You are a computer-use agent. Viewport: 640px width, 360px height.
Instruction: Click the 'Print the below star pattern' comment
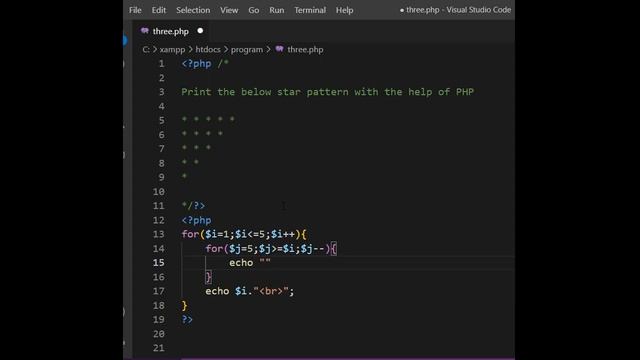pos(327,92)
